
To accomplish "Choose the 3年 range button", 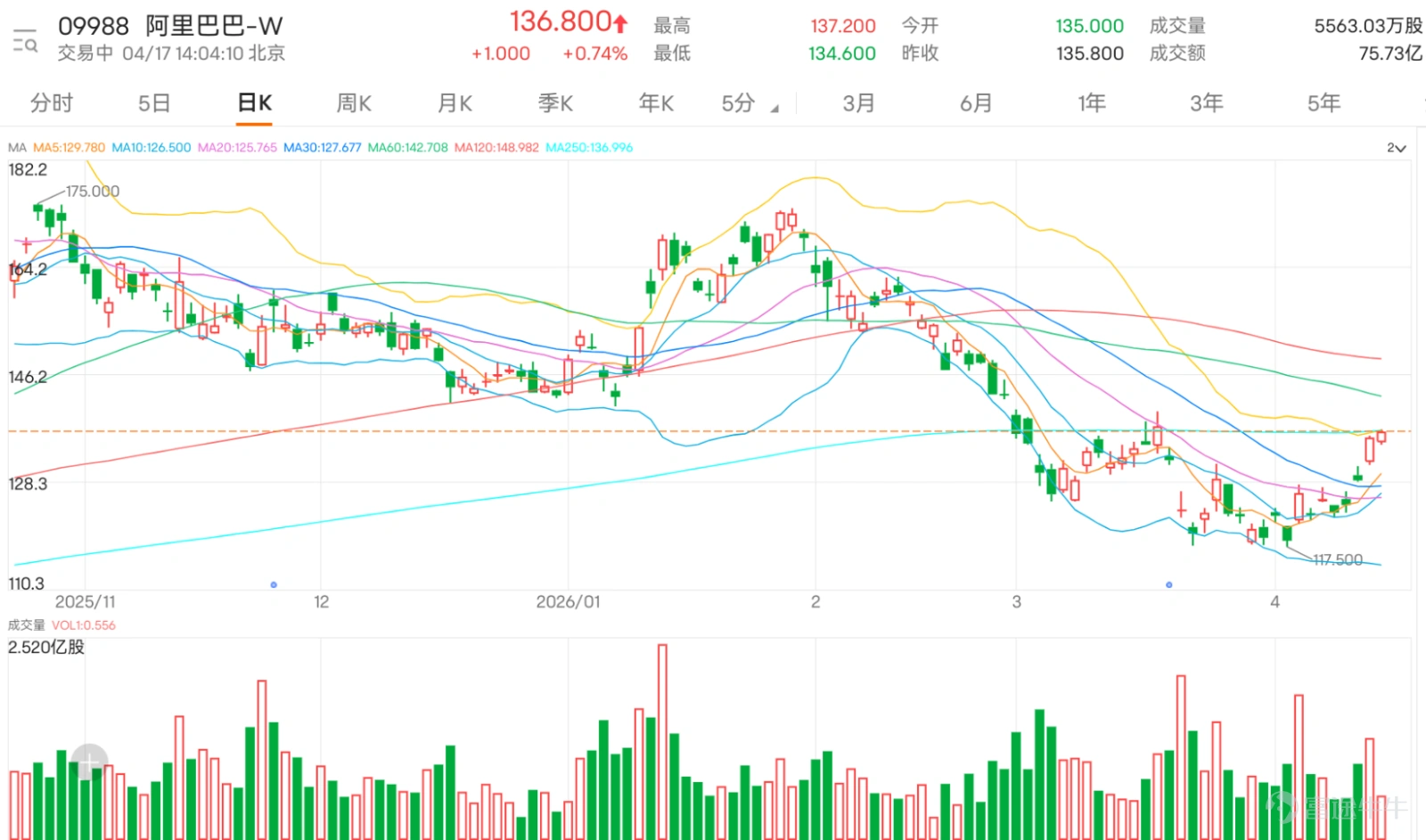I will (1207, 103).
